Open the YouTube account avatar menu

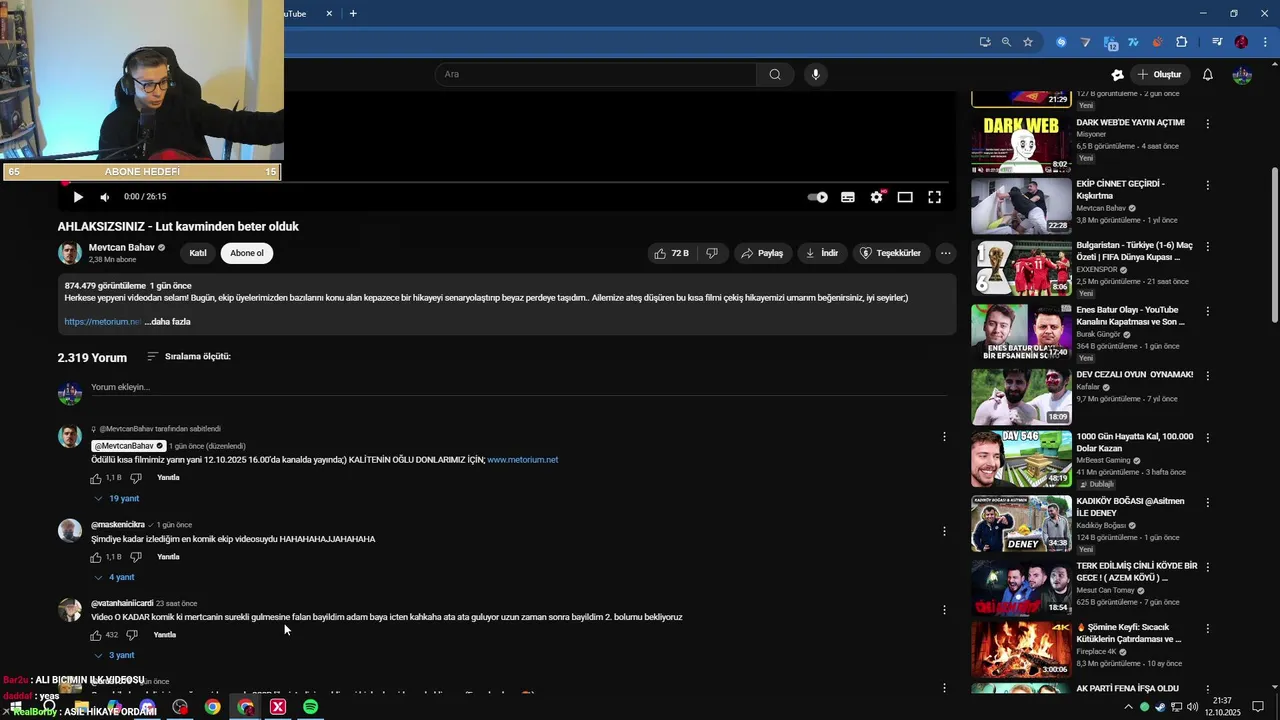[1242, 74]
